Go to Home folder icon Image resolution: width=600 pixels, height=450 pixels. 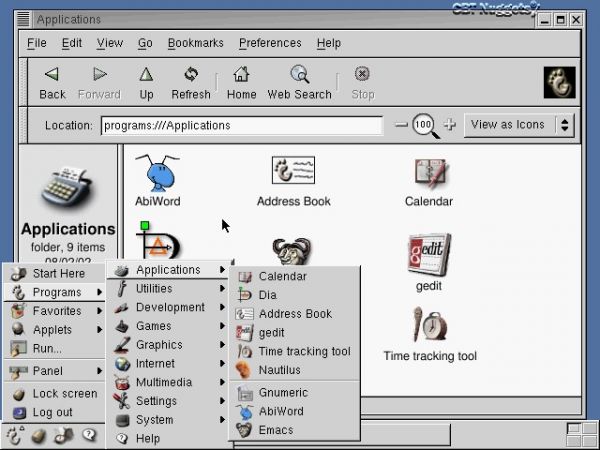pyautogui.click(x=241, y=74)
